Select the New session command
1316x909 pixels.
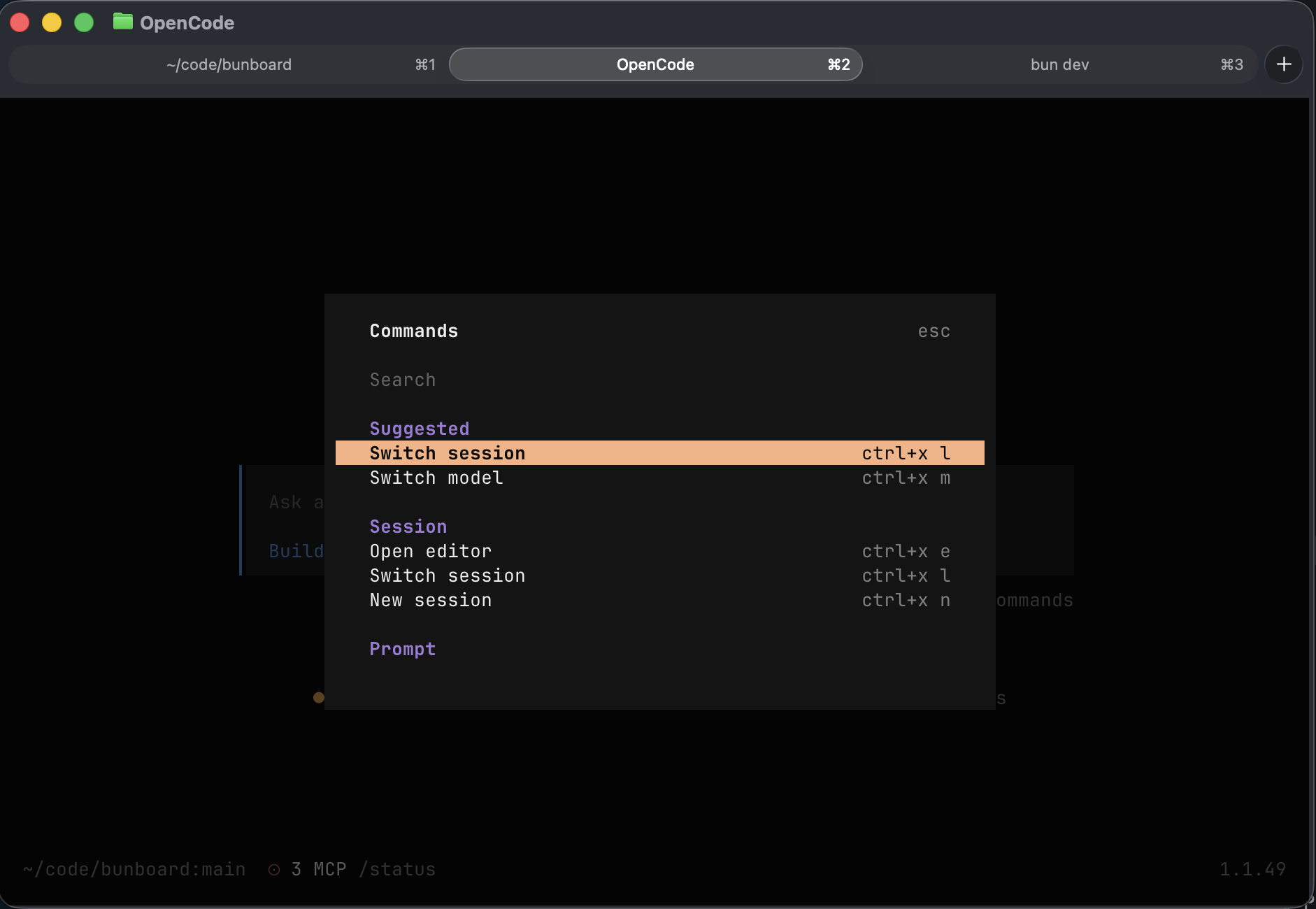660,600
